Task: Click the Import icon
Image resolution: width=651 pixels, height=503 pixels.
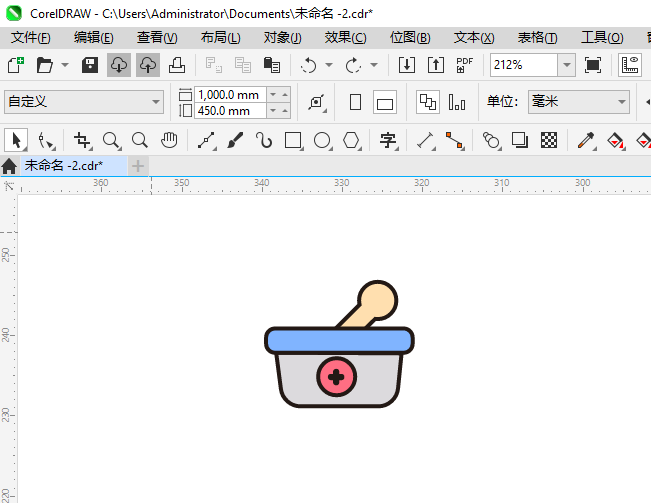Action: point(407,65)
